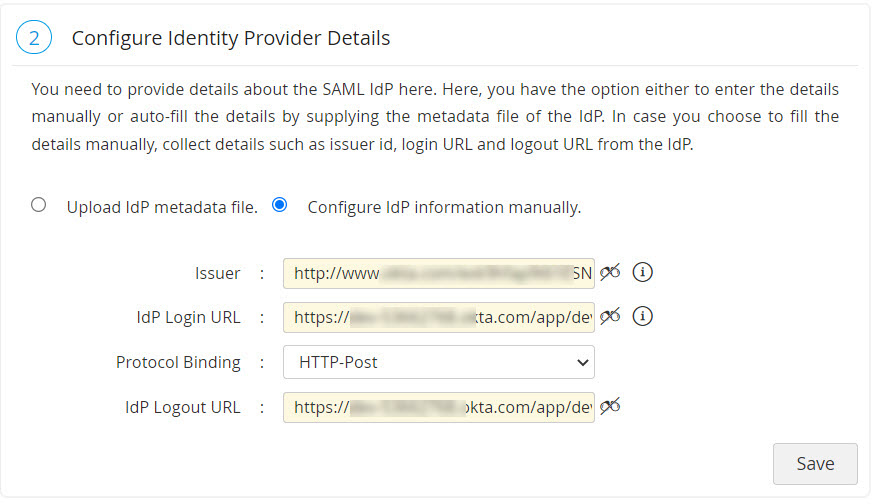
Task: Toggle masking on IdP Login URL field
Action: point(610,316)
